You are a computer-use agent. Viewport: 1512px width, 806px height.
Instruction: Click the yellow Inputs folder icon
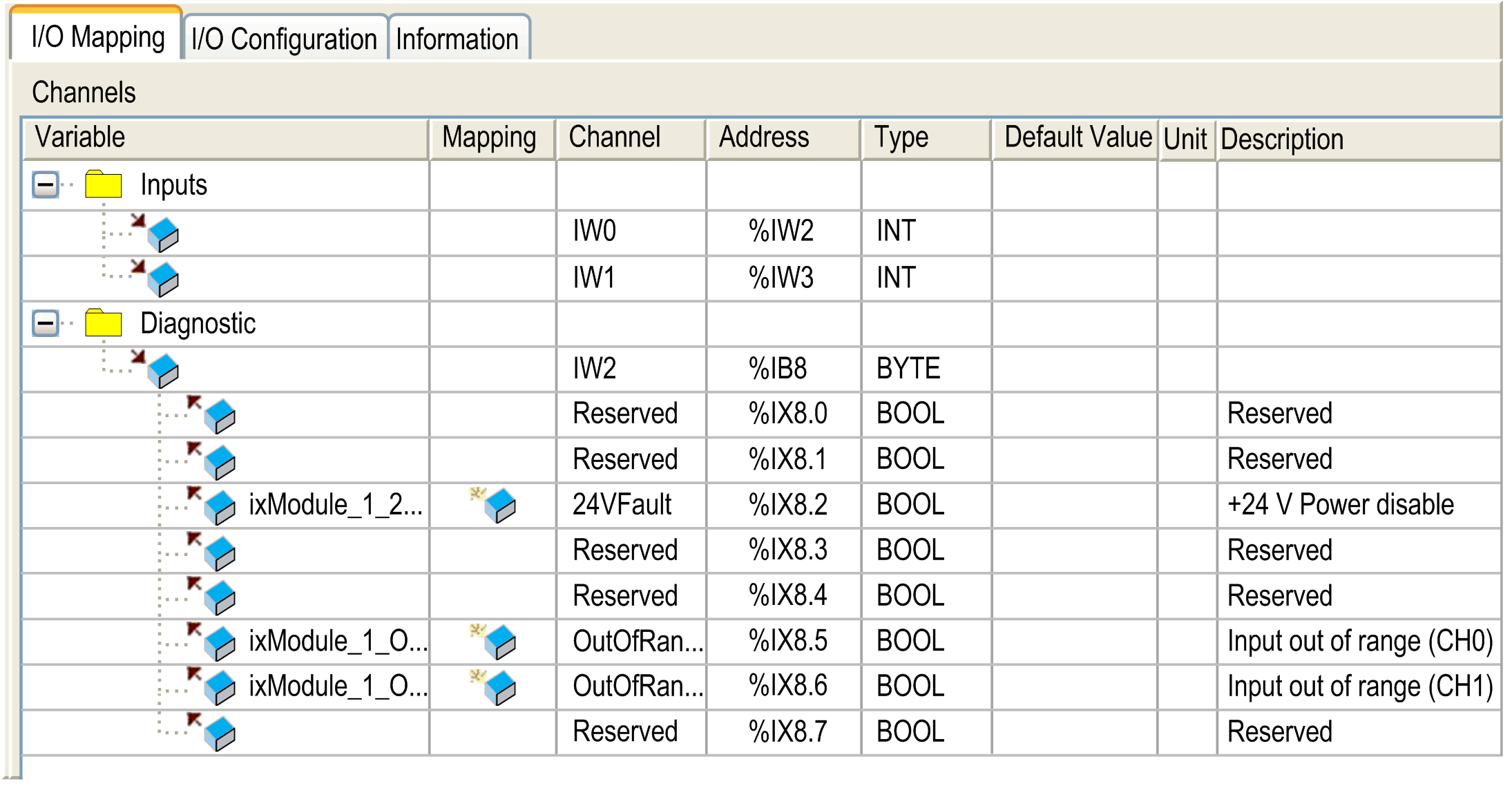(x=104, y=185)
